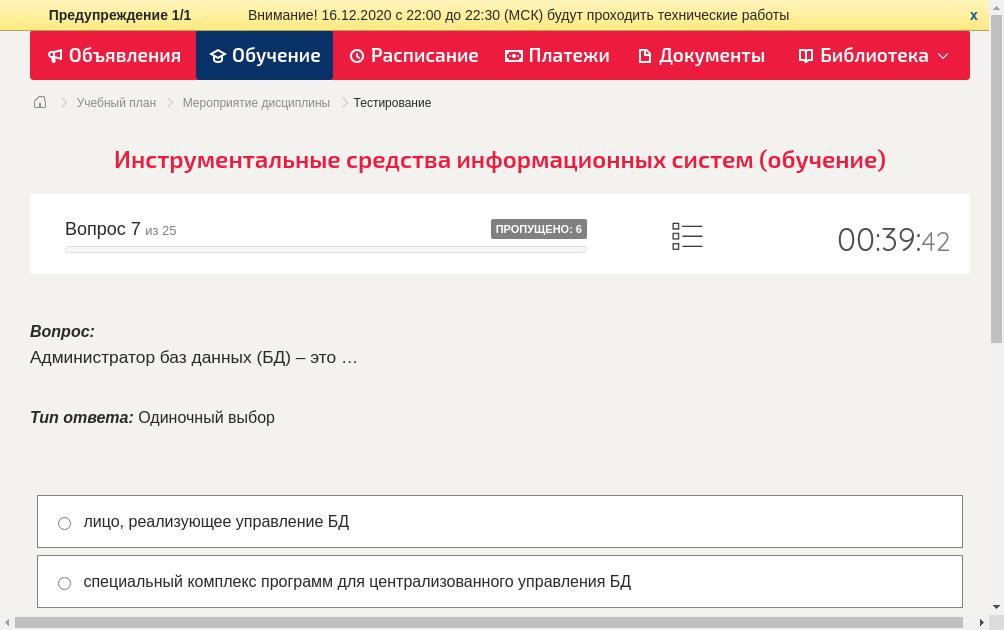Choose the answer about специальный комплекс программ

(64, 582)
